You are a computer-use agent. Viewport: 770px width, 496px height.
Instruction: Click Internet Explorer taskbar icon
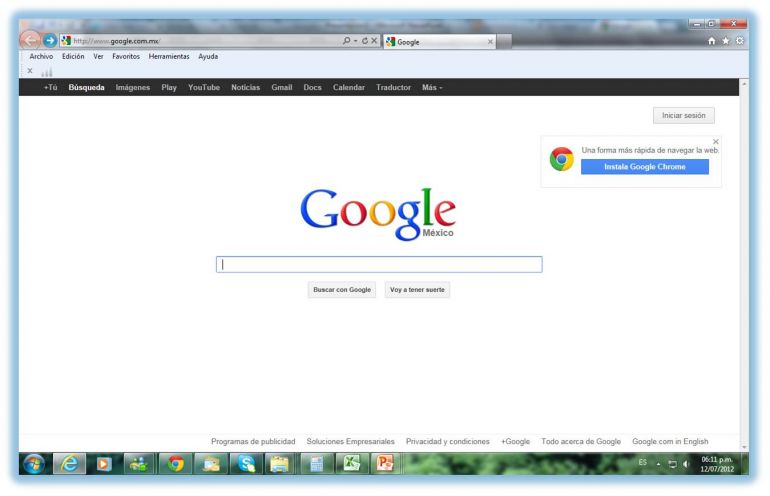click(x=70, y=464)
